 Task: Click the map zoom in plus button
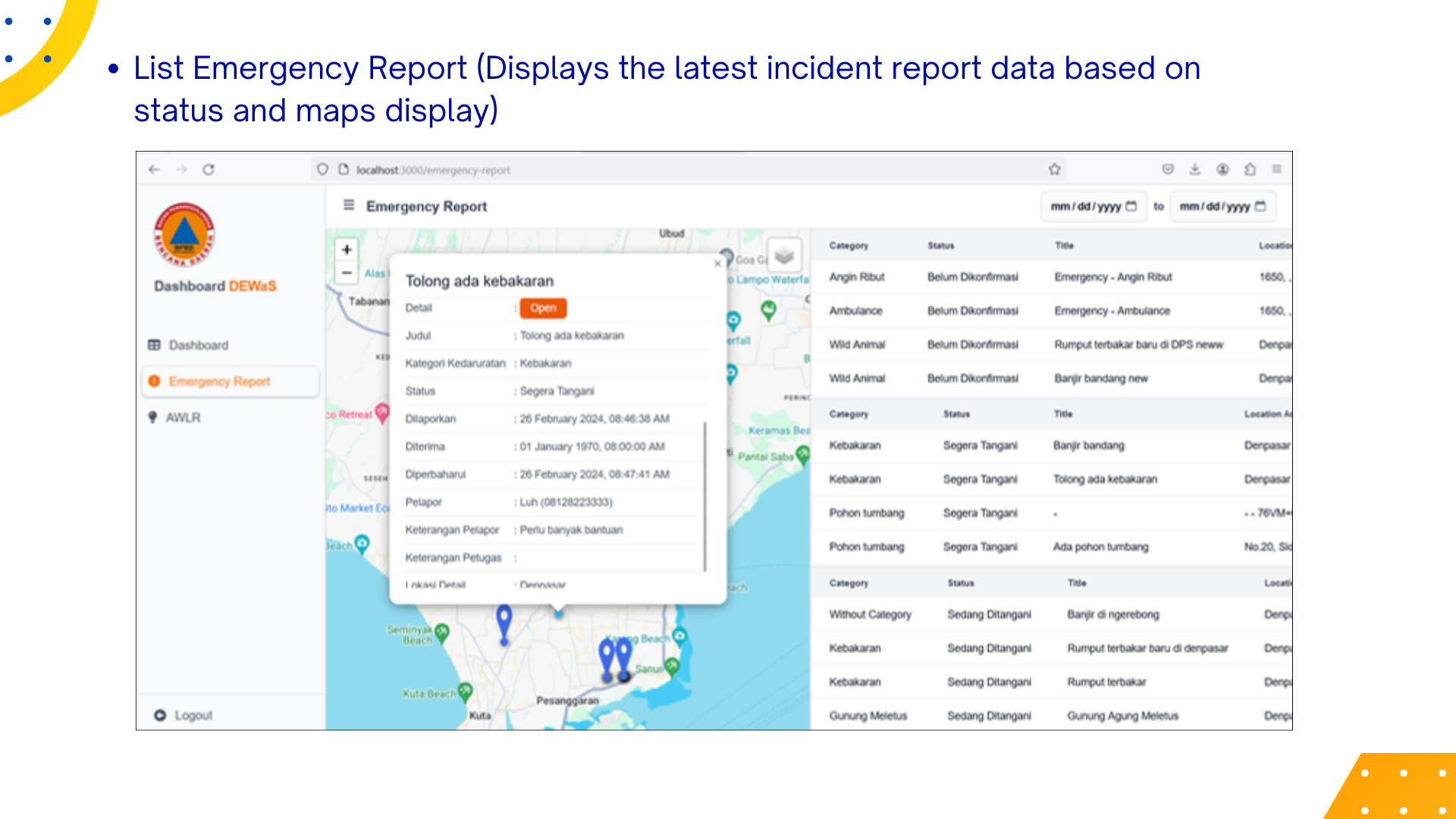tap(347, 249)
